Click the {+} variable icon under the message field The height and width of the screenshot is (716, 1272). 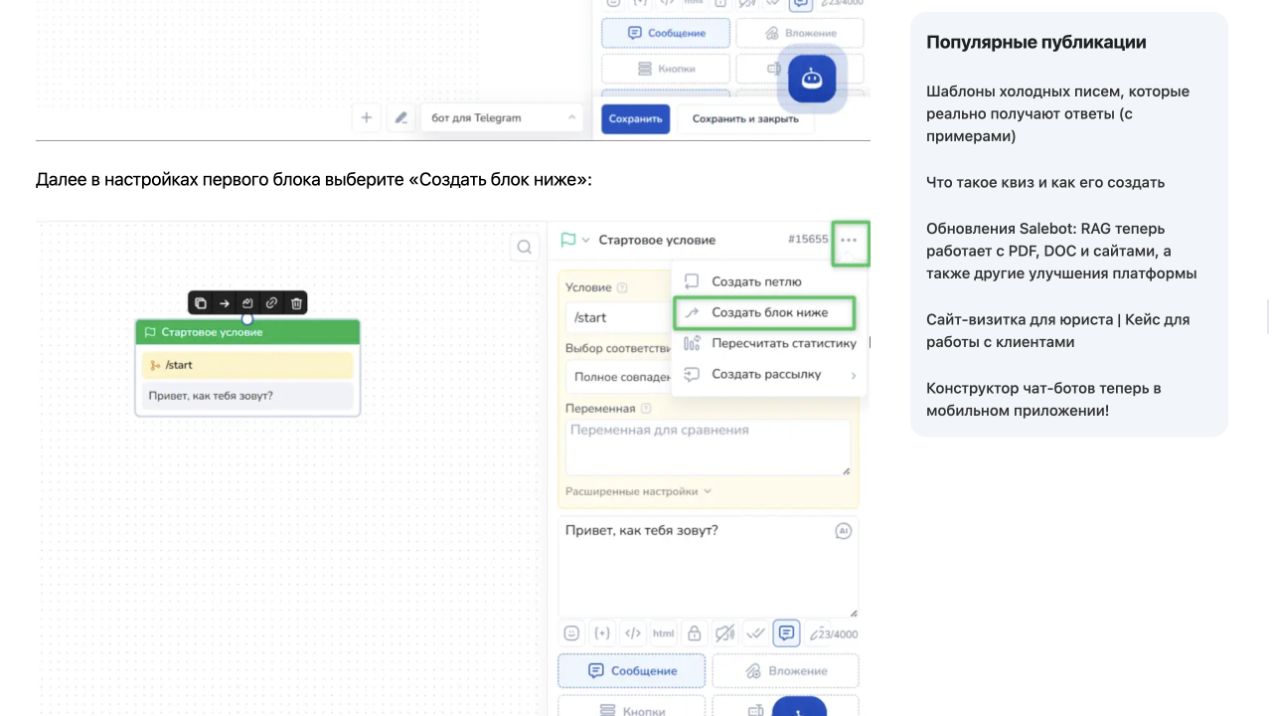click(602, 633)
